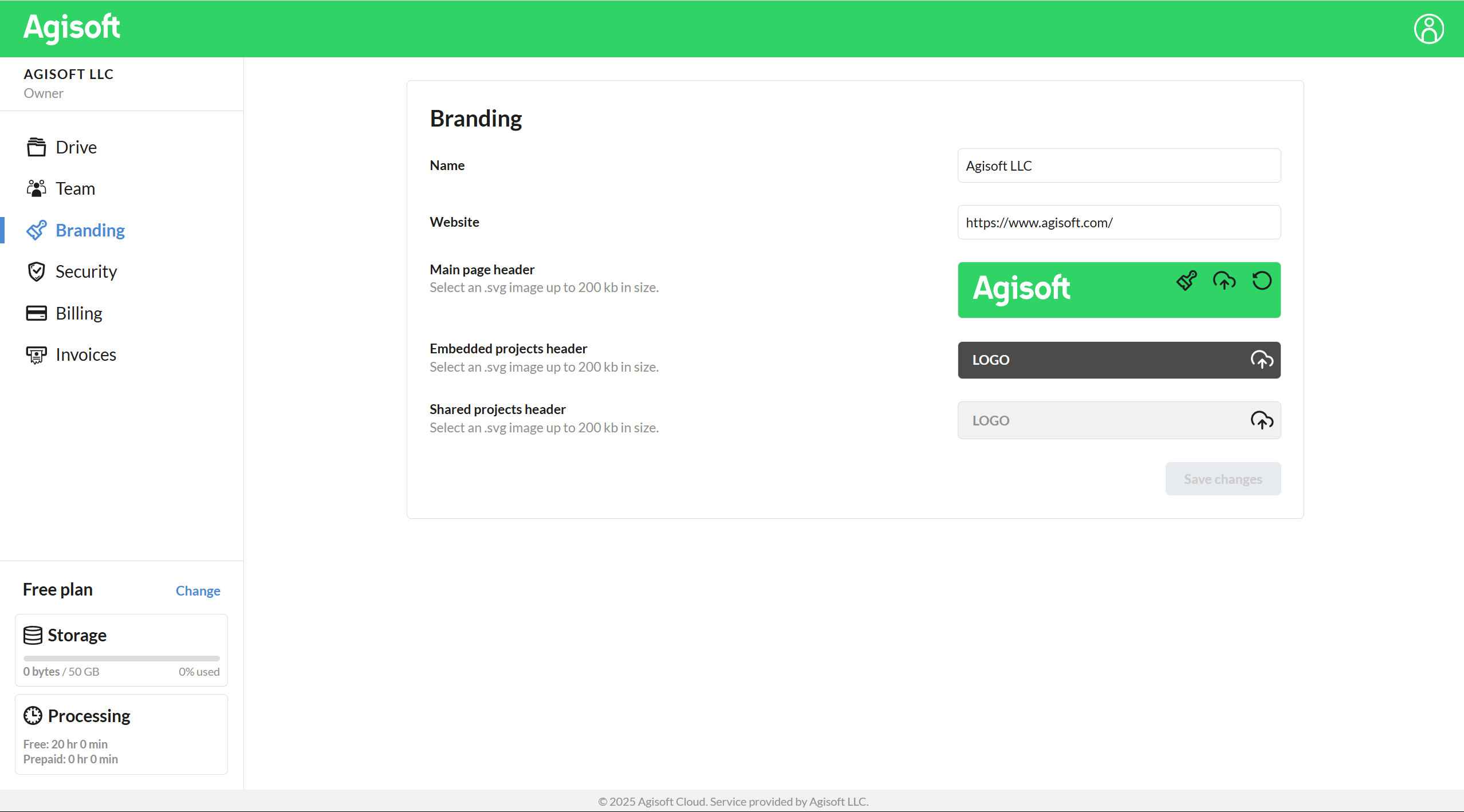This screenshot has width=1464, height=812.
Task: Click the Billing credit card icon
Action: coord(37,313)
